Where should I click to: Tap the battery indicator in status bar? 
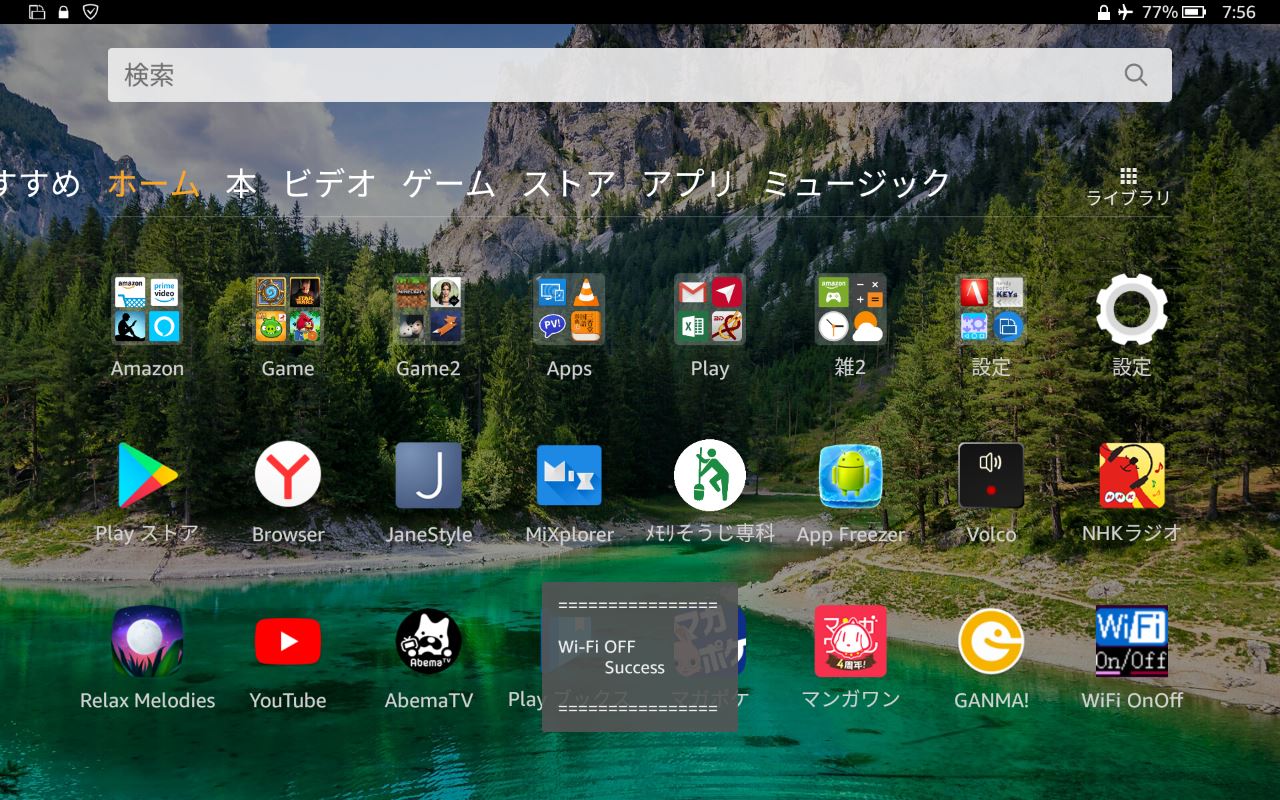coord(1194,12)
